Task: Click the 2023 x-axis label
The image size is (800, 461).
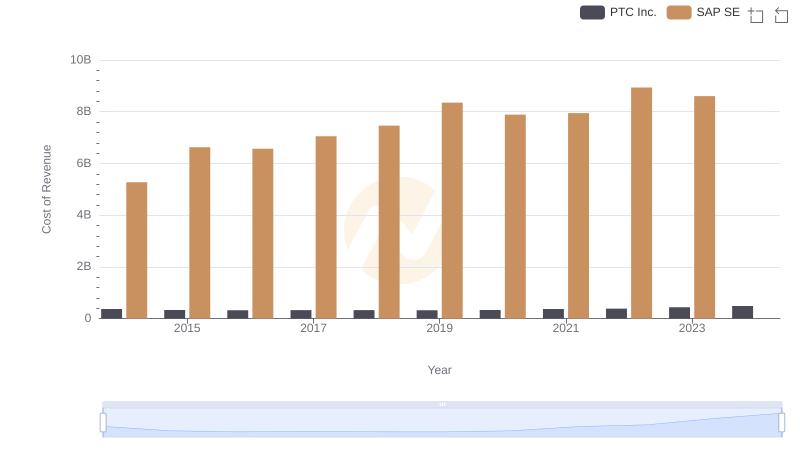Action: 692,328
